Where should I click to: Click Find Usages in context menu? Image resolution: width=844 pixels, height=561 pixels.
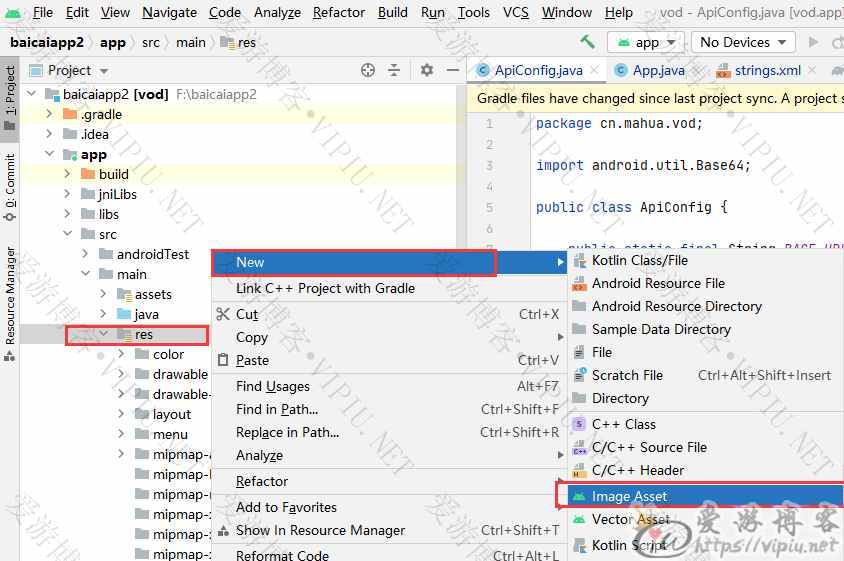tap(390, 386)
